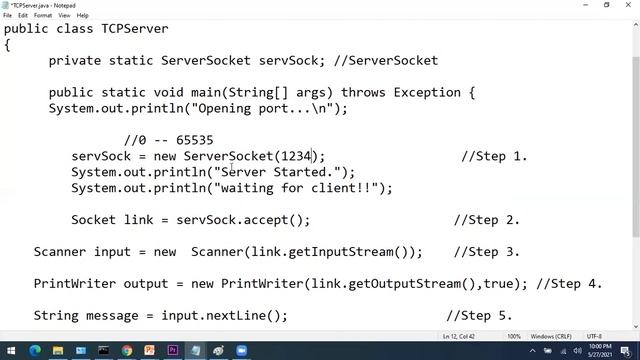640x360 pixels.
Task: Click the vertical scrollbar thumb
Action: click(x=636, y=147)
